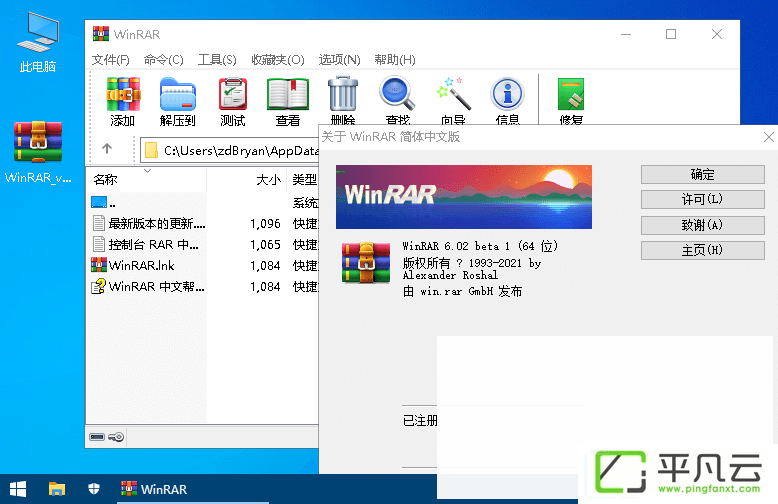
Task: Click the 信息 (Info) toolbar icon
Action: [x=507, y=94]
